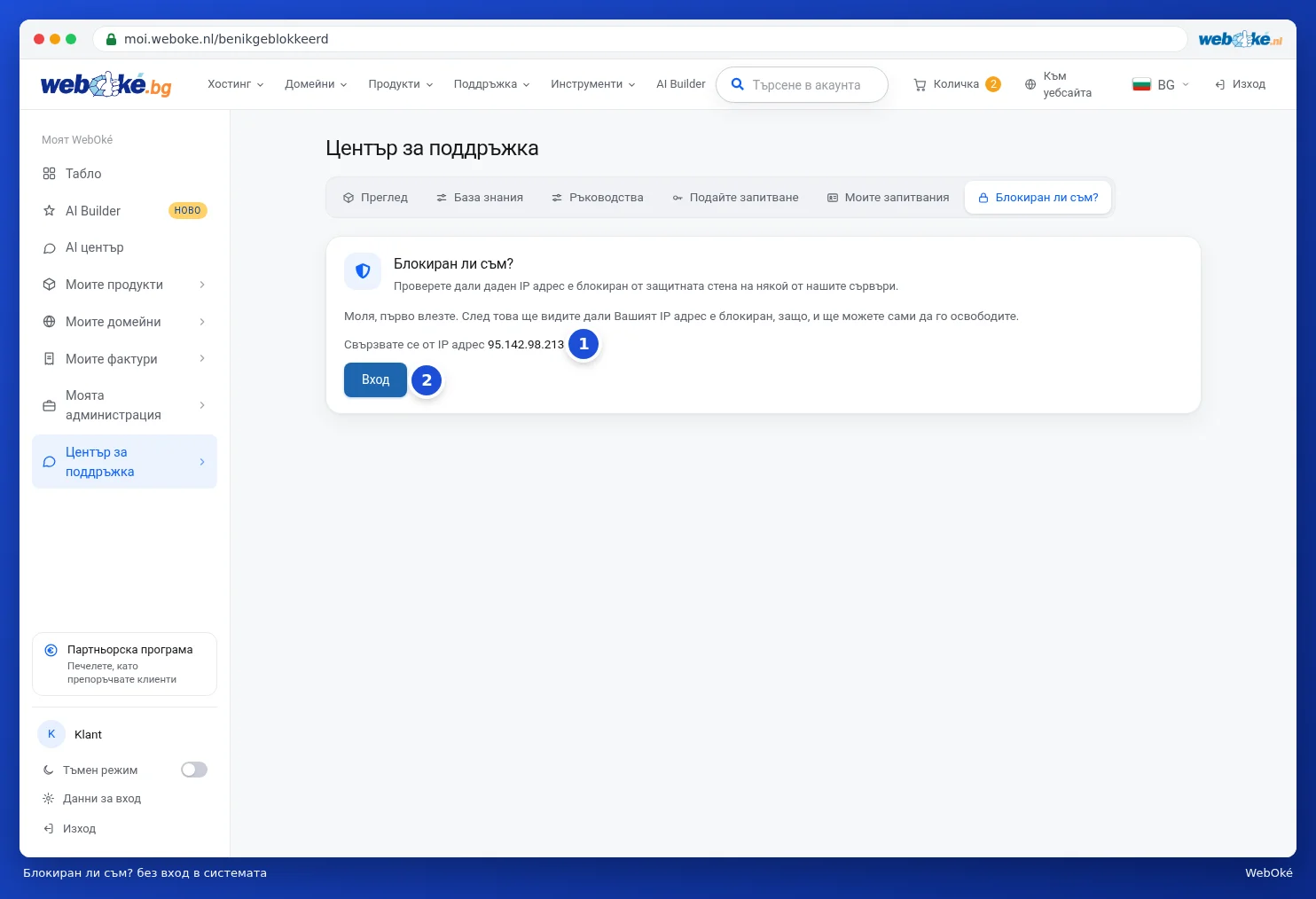The height and width of the screenshot is (899, 1316).
Task: Click the Към уебсайта link
Action: (x=1067, y=84)
